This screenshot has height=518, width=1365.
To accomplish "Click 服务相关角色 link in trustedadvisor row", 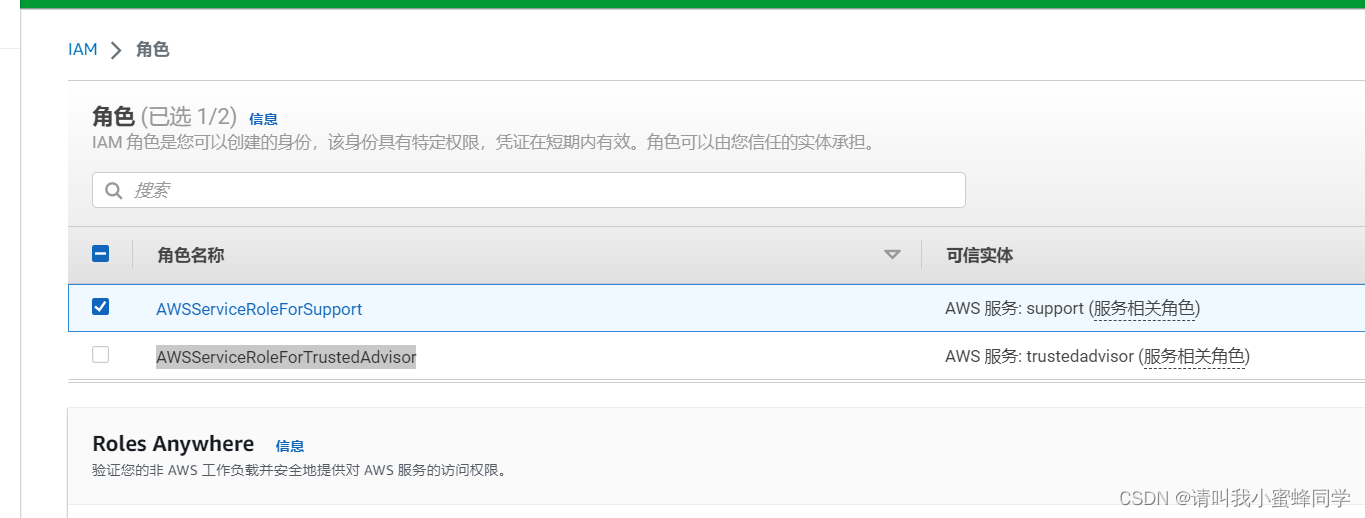I will [1194, 356].
